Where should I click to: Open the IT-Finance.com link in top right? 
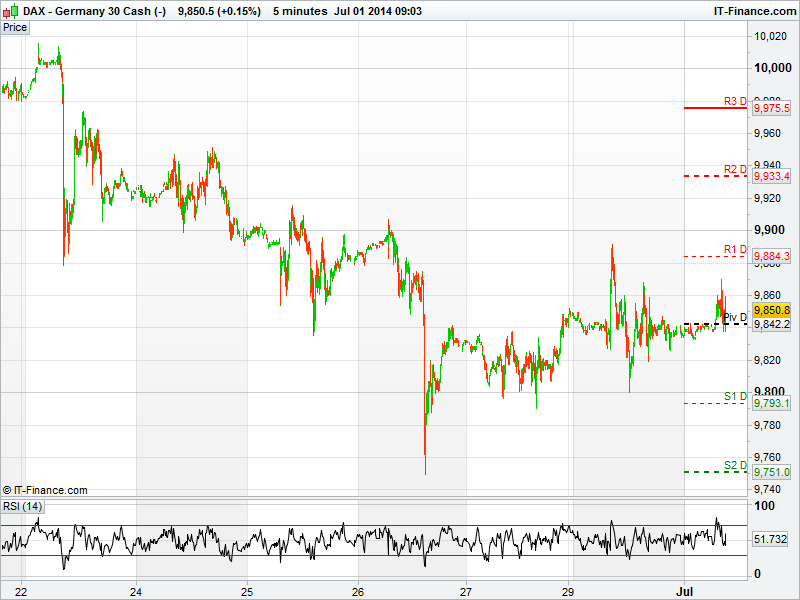click(752, 11)
